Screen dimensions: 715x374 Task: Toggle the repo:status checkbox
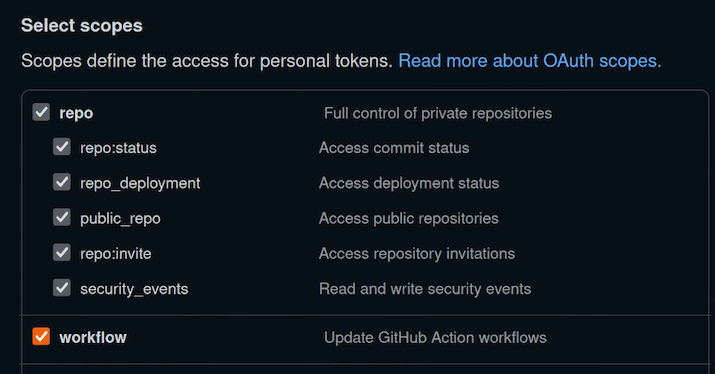point(62,147)
